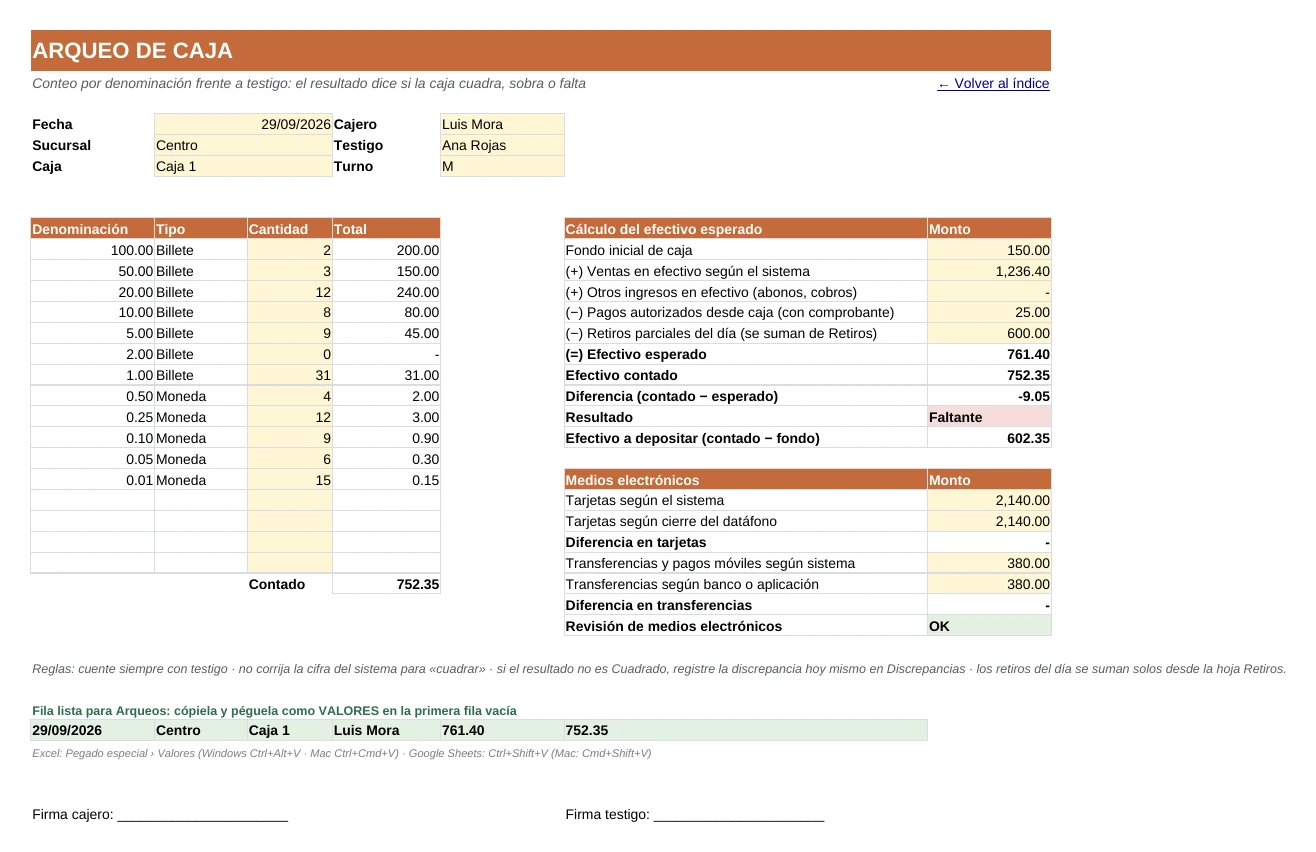Select the difference value -9.05
This screenshot has width=1316, height=852.
(989, 396)
